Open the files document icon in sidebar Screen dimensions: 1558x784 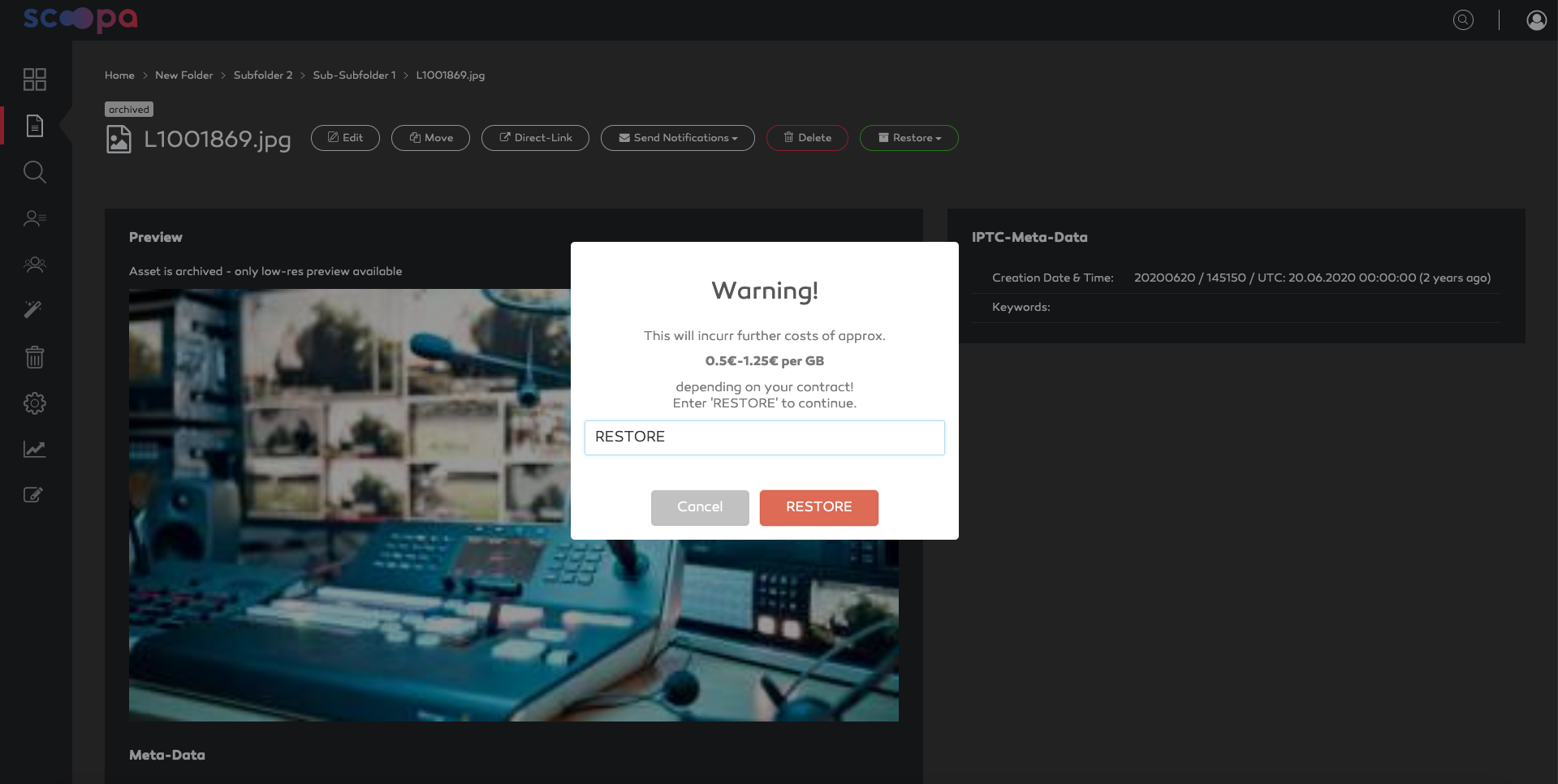tap(35, 126)
